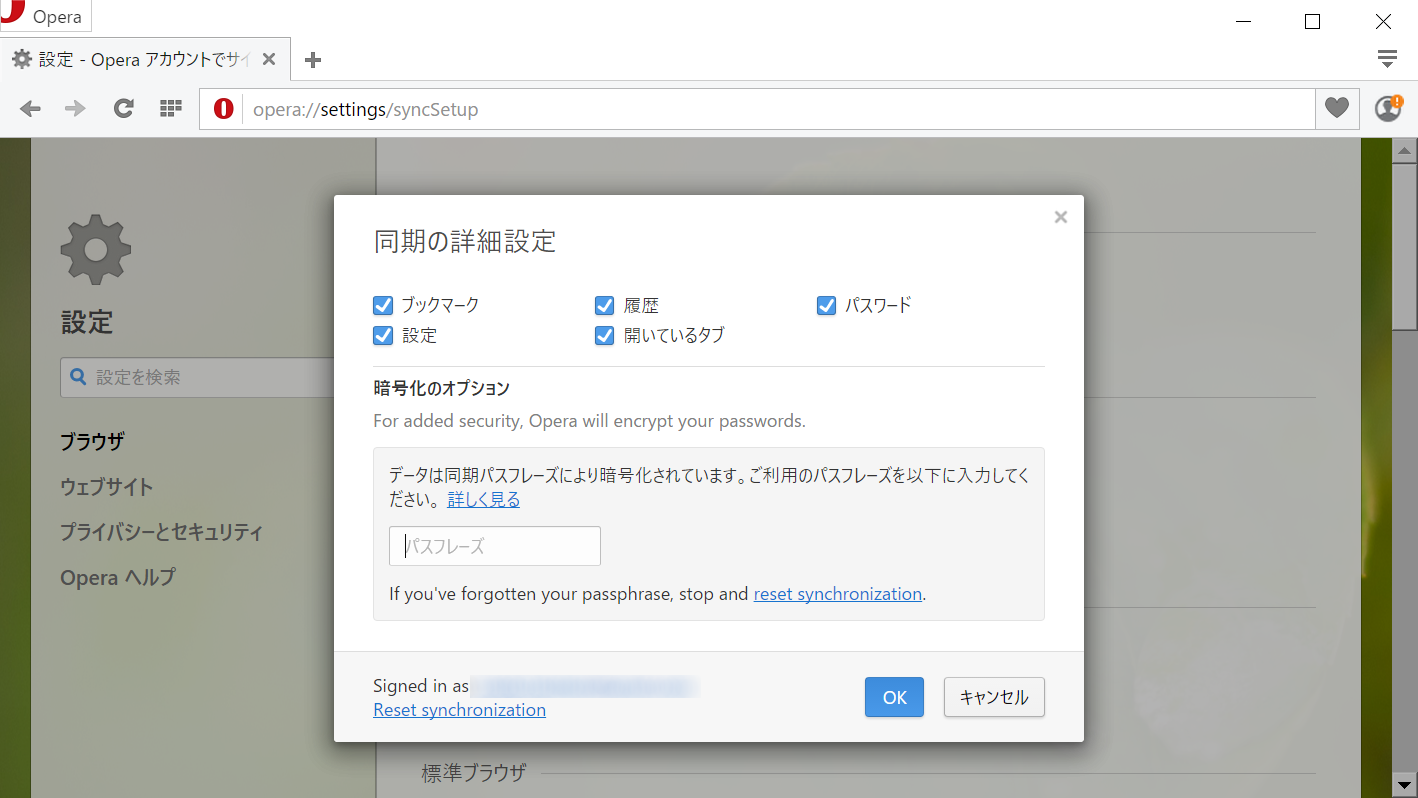Open Speed Dial via the grid icon
Screen dimensions: 1418x798
coord(170,108)
